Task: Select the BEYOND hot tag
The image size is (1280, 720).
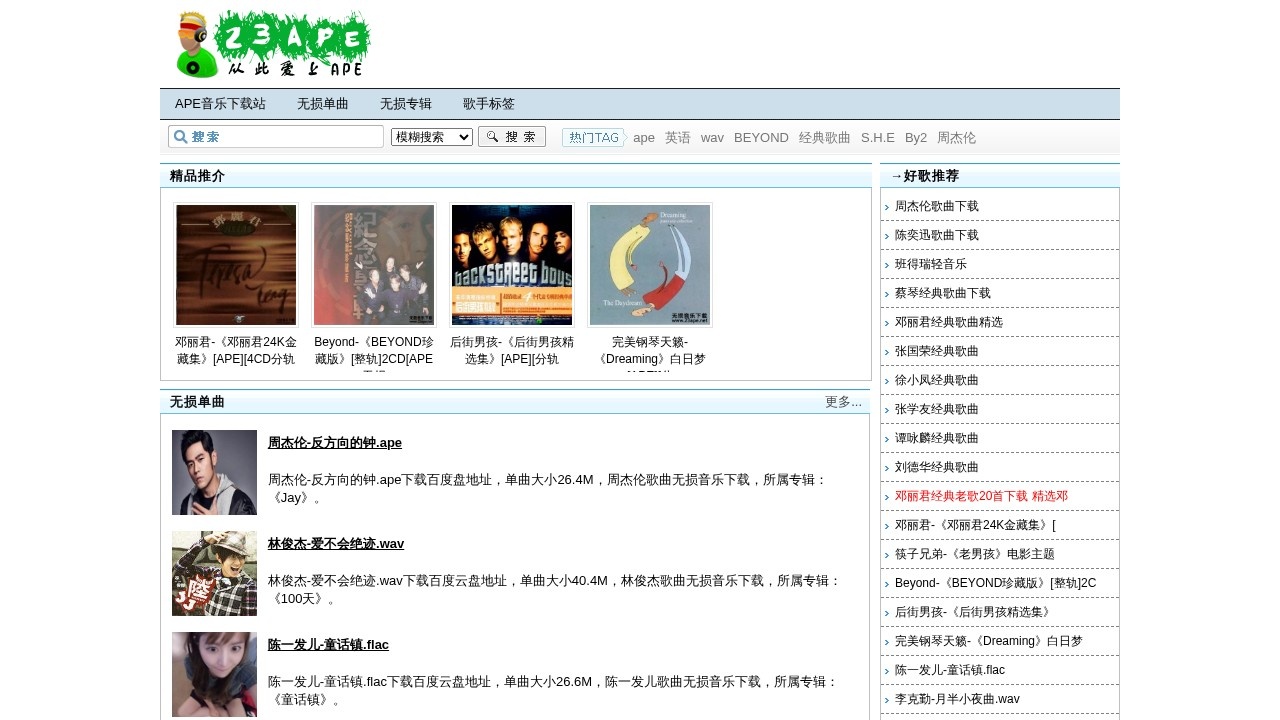Action: (x=761, y=138)
